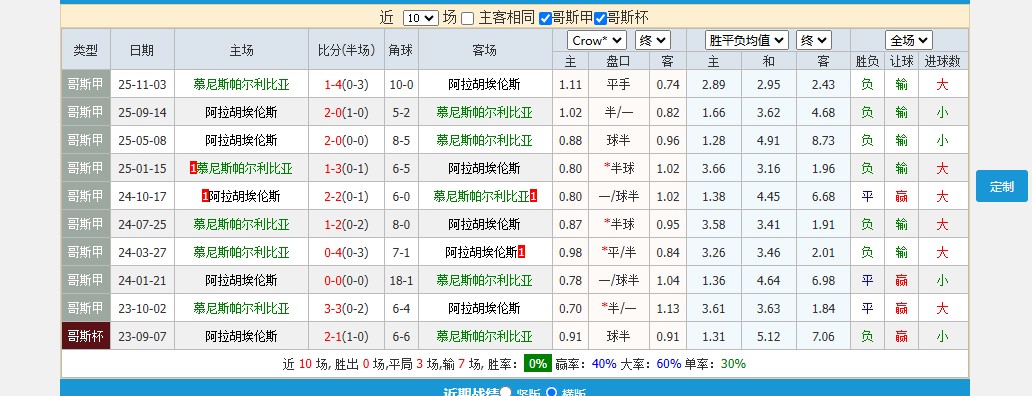Open the recent matches count dropdown showing 10
Screen dimensions: 1032x396
click(x=421, y=18)
